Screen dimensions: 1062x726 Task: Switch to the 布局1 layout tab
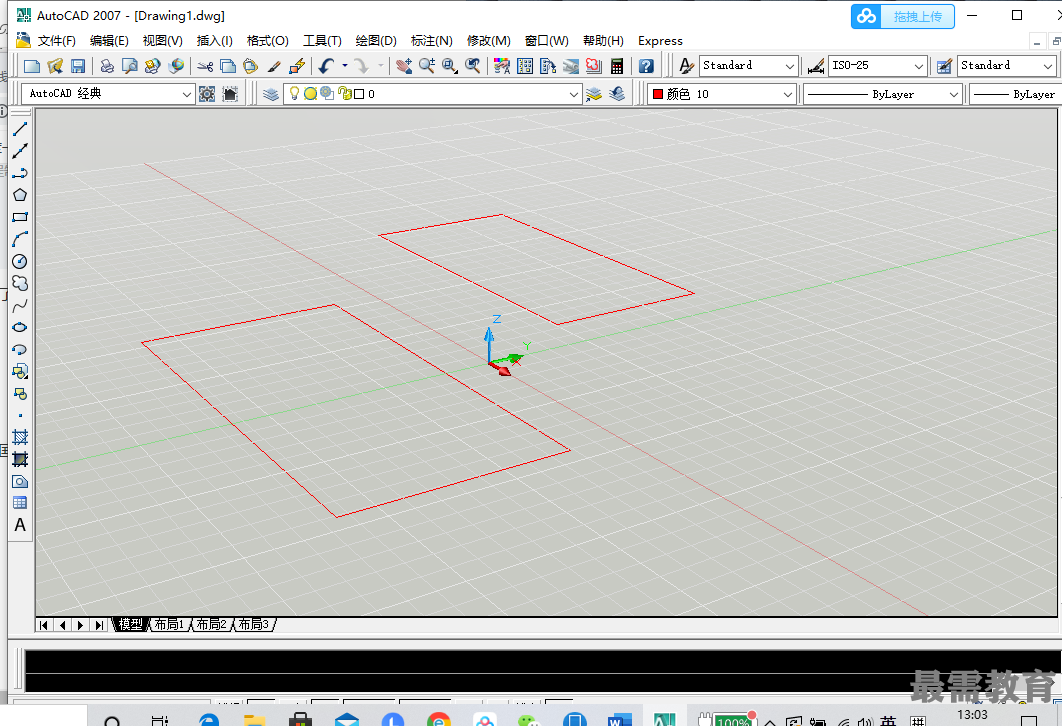(169, 624)
